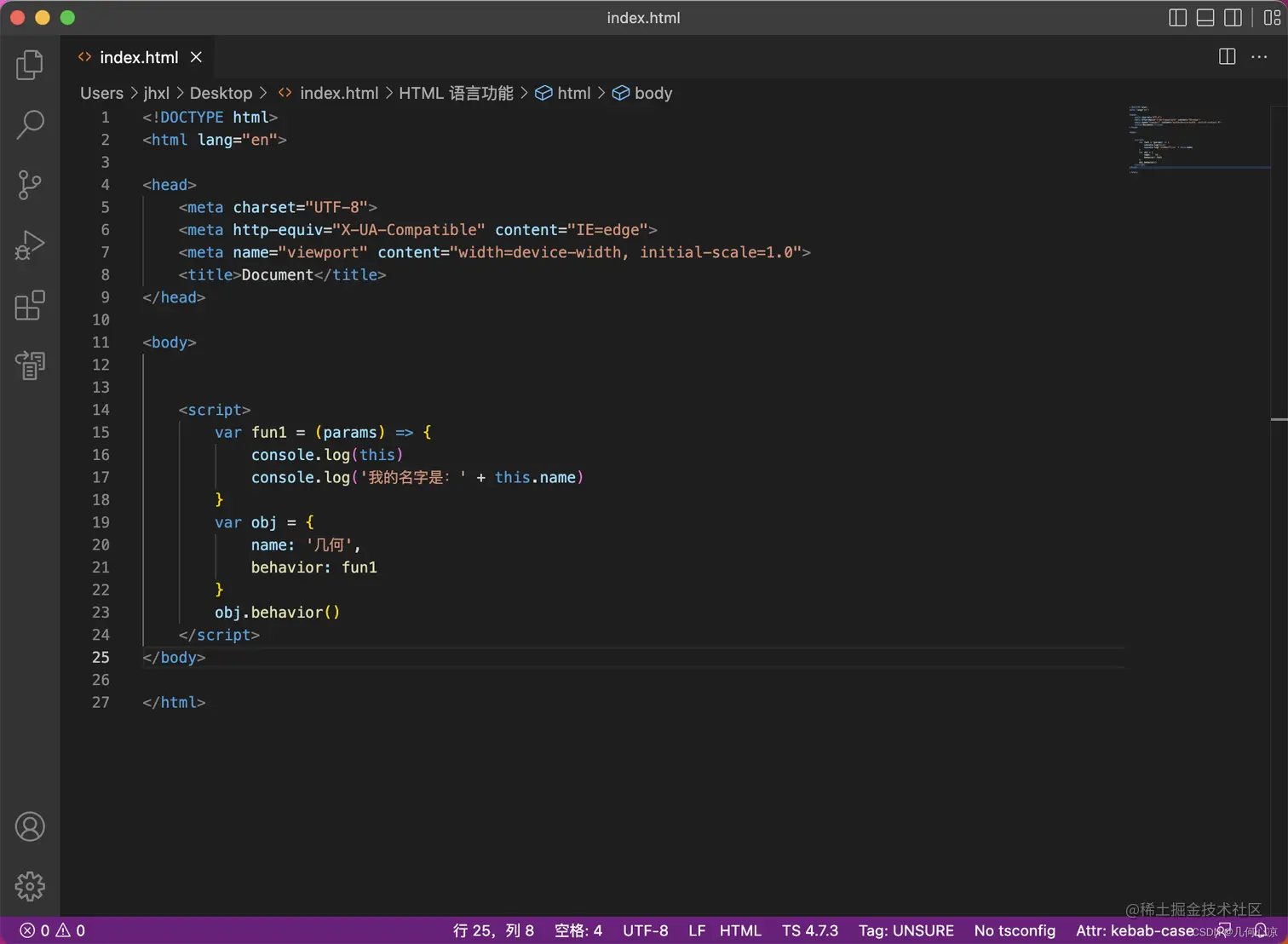
Task: Click the line number 15 gutter
Action: 101,432
